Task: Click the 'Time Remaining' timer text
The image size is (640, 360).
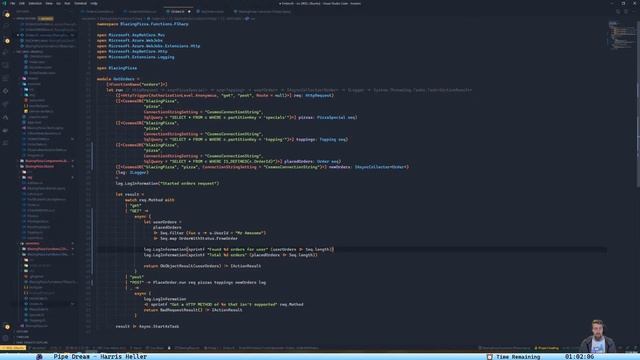Action: 518,357
